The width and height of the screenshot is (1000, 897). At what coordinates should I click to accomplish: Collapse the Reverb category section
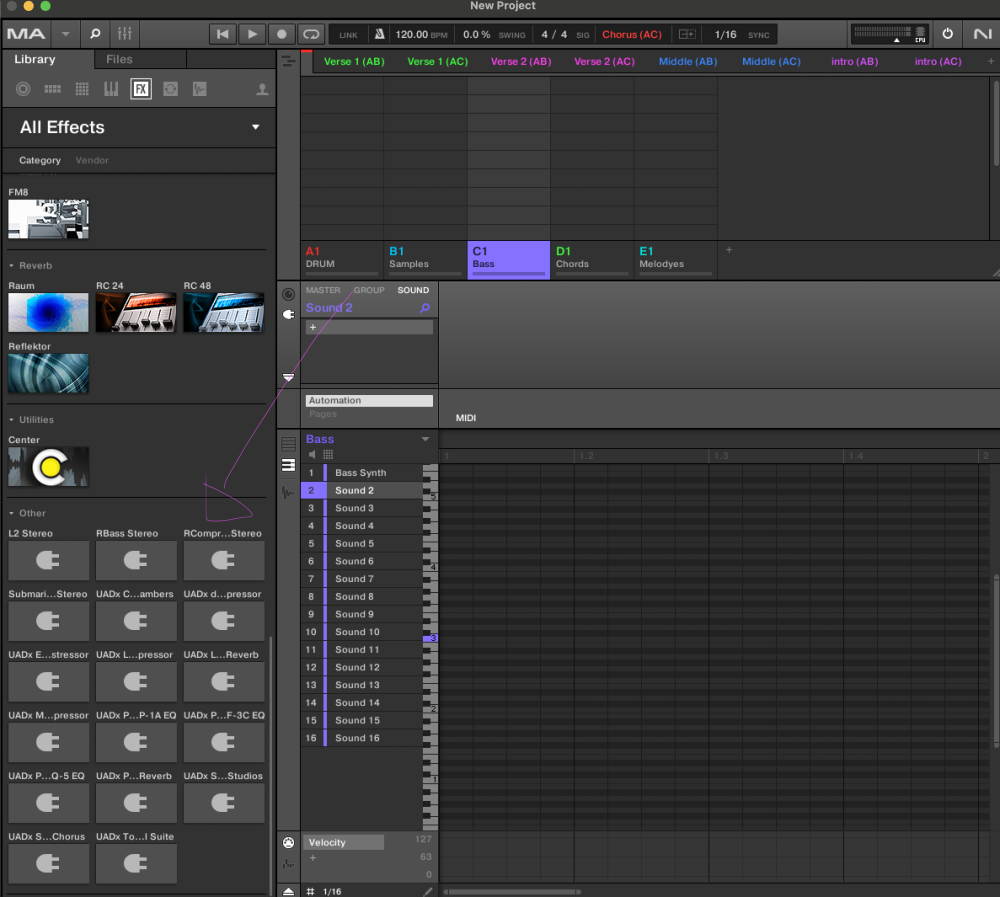12,266
